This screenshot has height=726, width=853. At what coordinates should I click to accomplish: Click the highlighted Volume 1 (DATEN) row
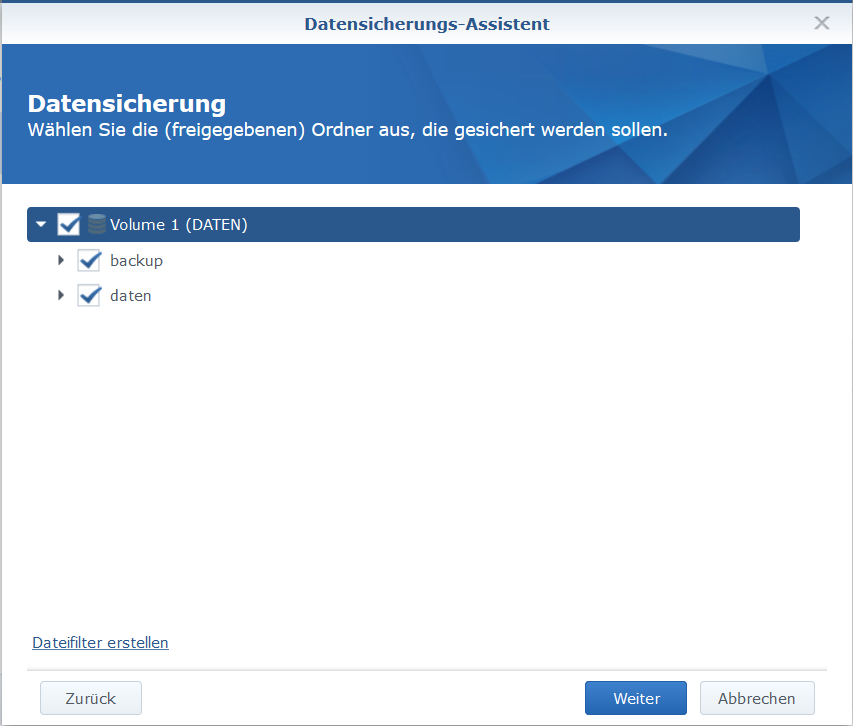tap(400, 224)
